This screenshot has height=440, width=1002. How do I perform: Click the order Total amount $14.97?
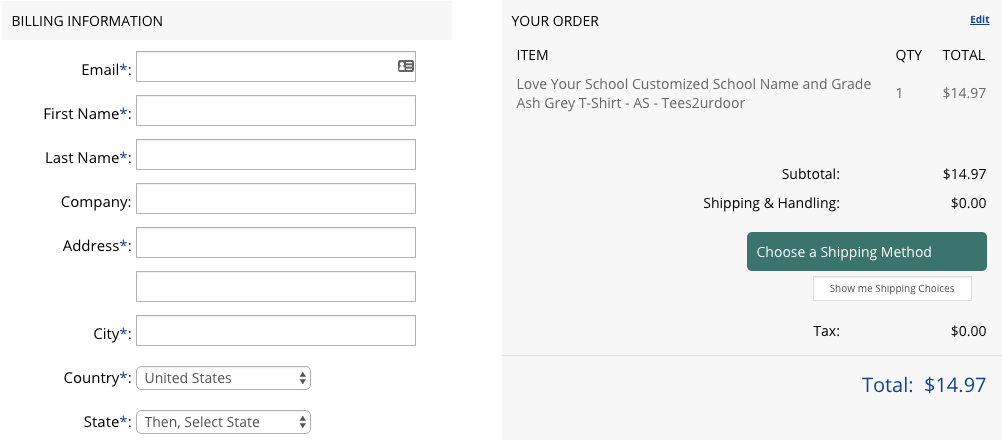(x=955, y=385)
